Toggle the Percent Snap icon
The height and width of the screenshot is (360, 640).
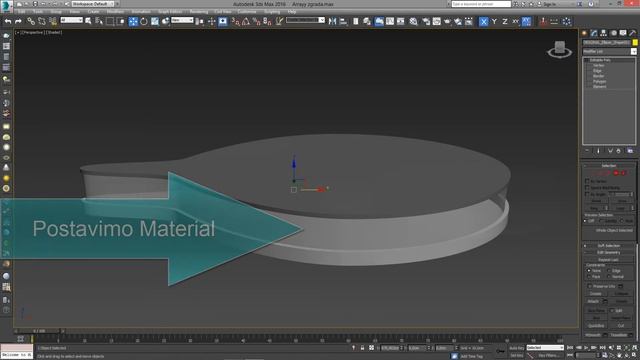pos(256,21)
